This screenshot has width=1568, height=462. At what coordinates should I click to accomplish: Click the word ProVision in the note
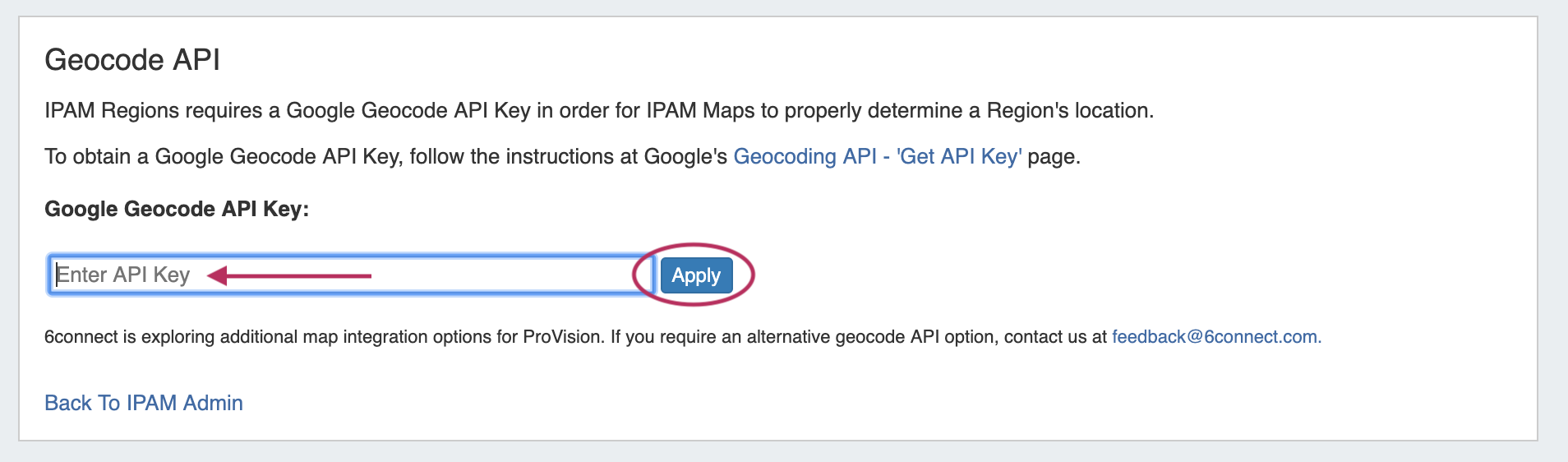tap(563, 337)
